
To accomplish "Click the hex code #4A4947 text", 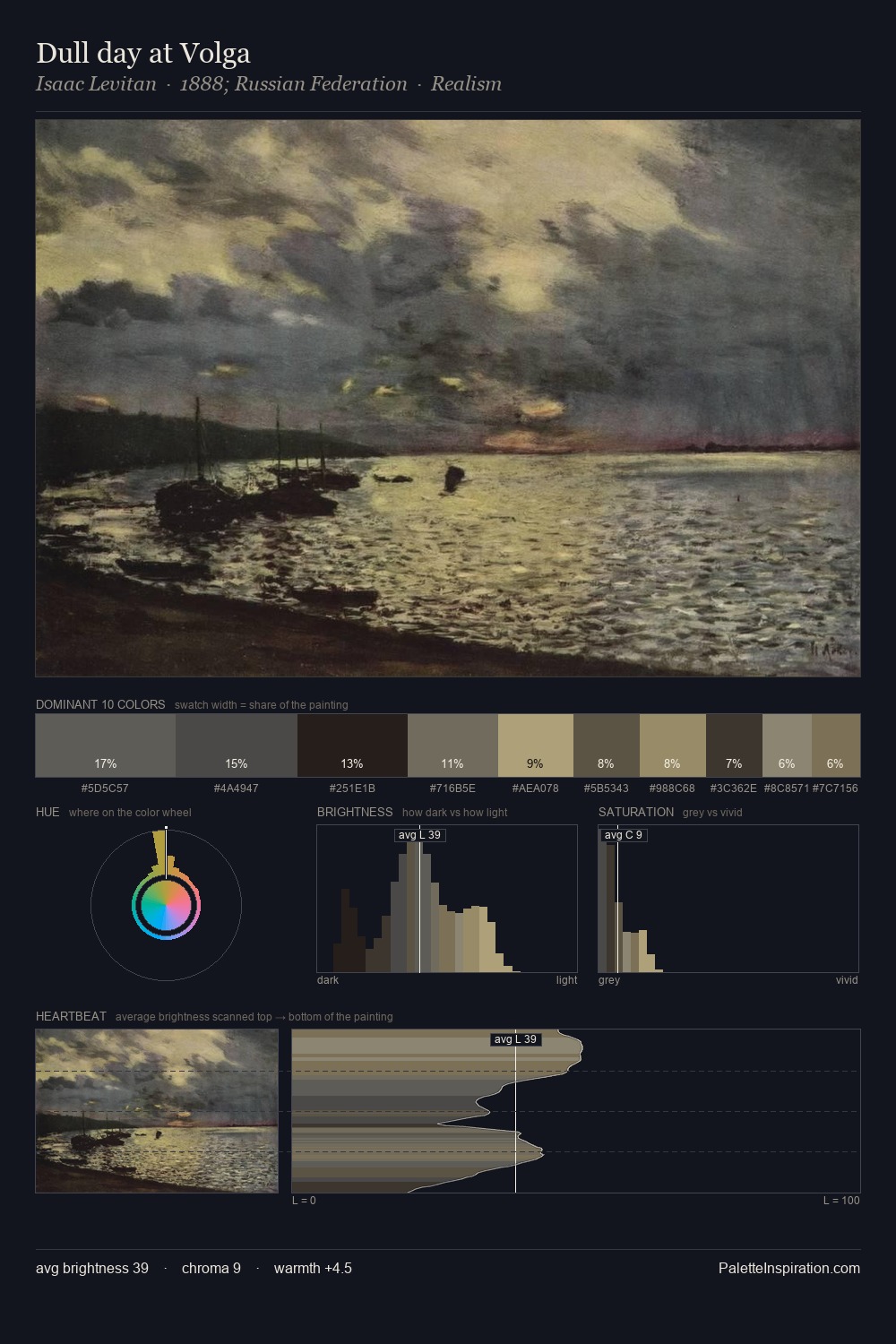I will tap(236, 788).
